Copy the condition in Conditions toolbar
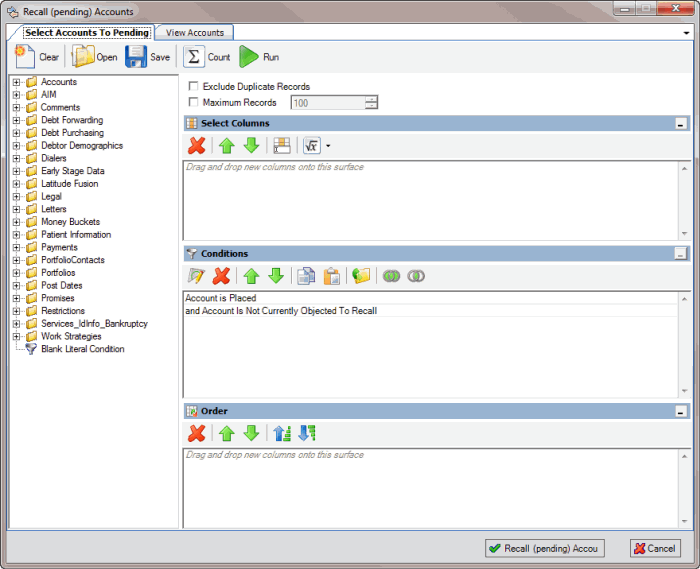 [x=307, y=276]
